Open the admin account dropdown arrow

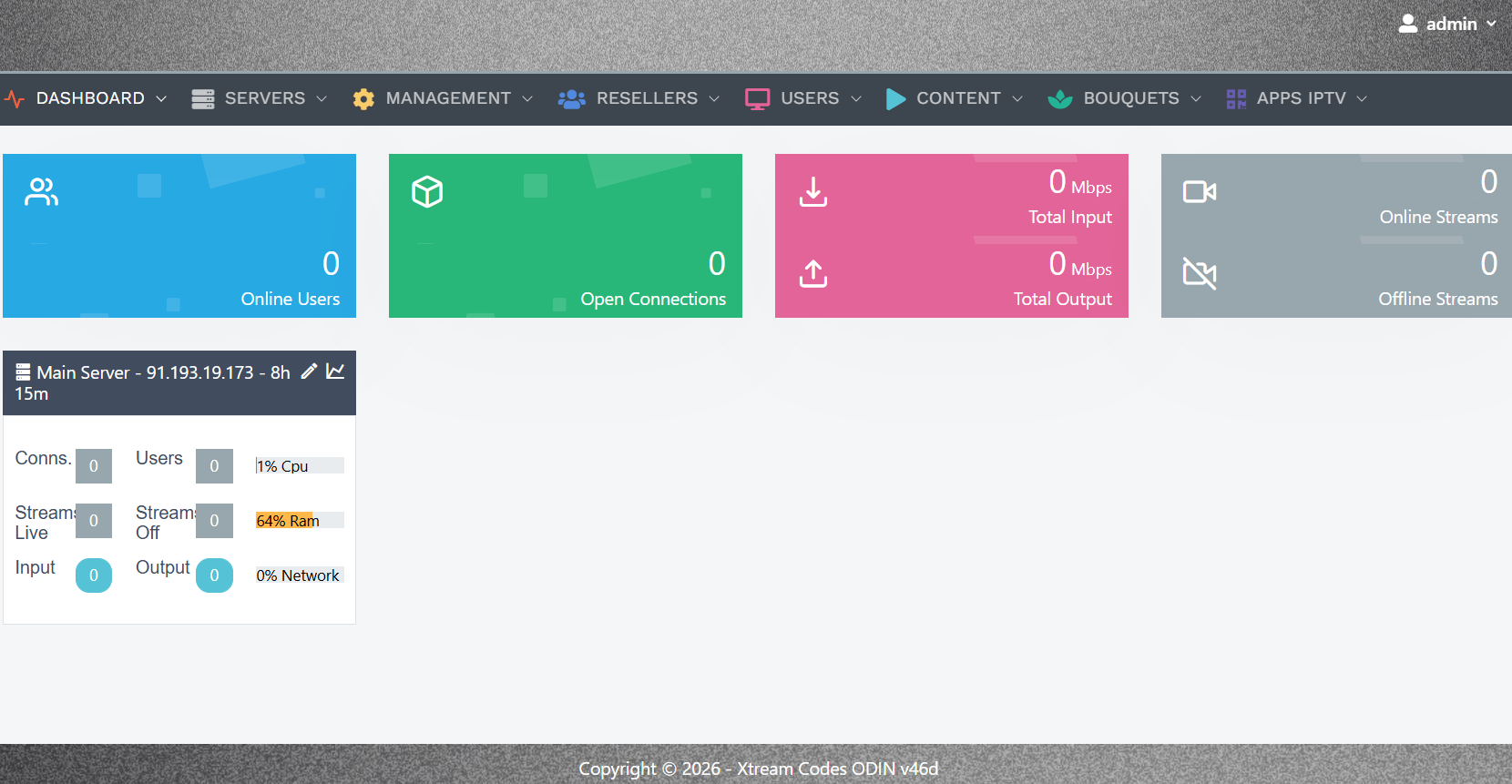(x=1491, y=24)
